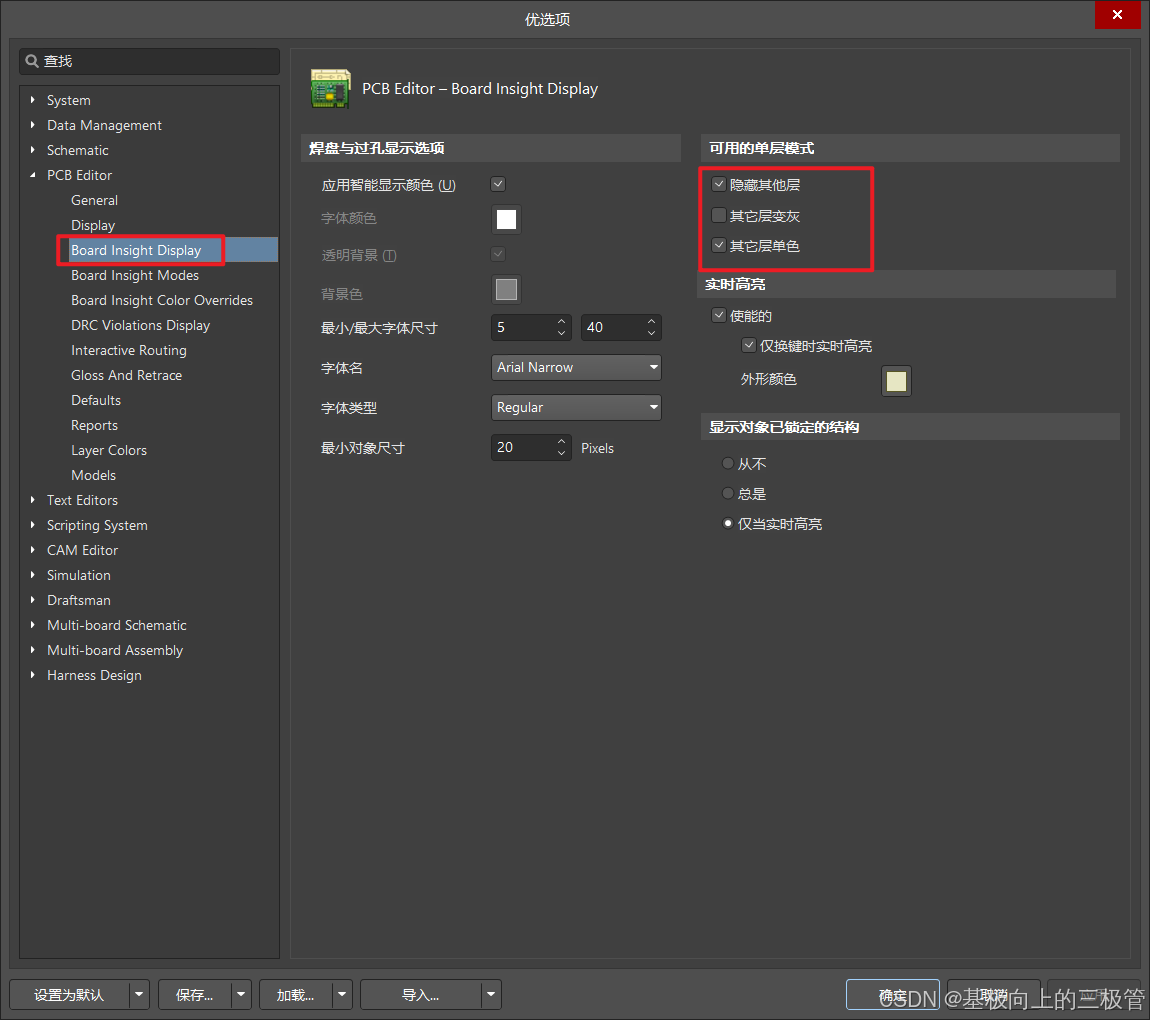
Task: Open Board Insight Color Overrides page
Action: point(161,300)
